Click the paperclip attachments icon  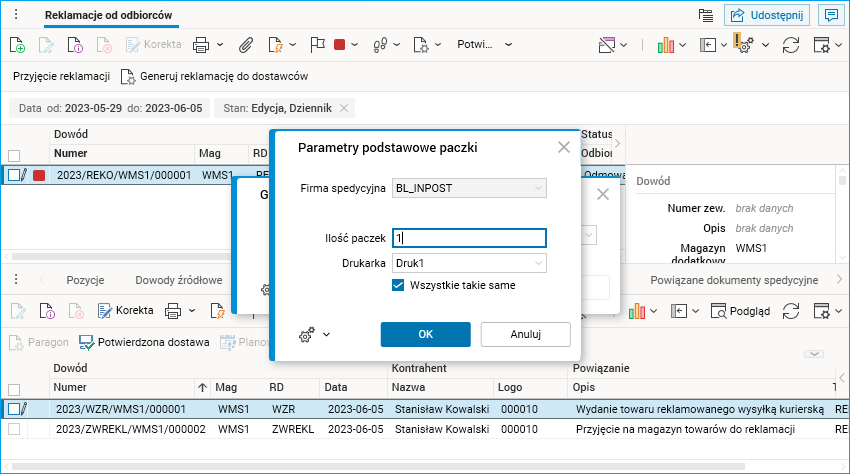tap(245, 45)
